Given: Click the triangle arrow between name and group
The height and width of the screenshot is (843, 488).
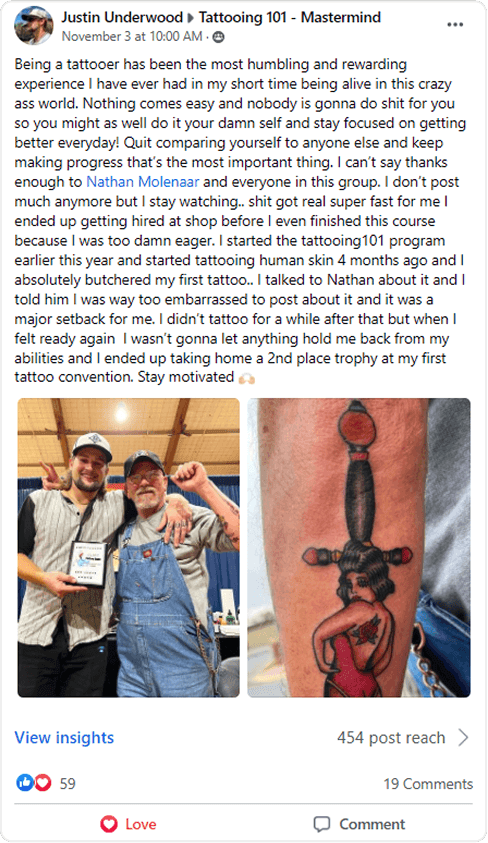Looking at the screenshot, I should (191, 18).
